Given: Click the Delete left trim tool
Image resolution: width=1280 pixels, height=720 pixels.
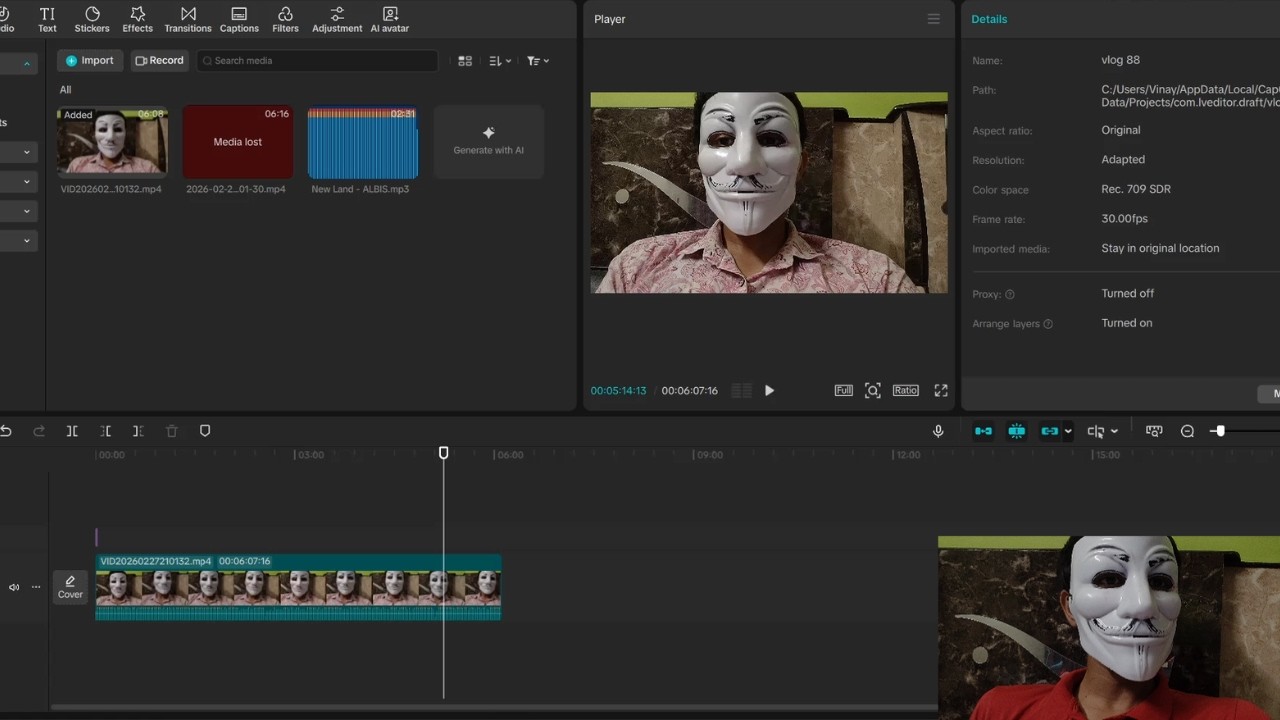Looking at the screenshot, I should click(x=105, y=431).
